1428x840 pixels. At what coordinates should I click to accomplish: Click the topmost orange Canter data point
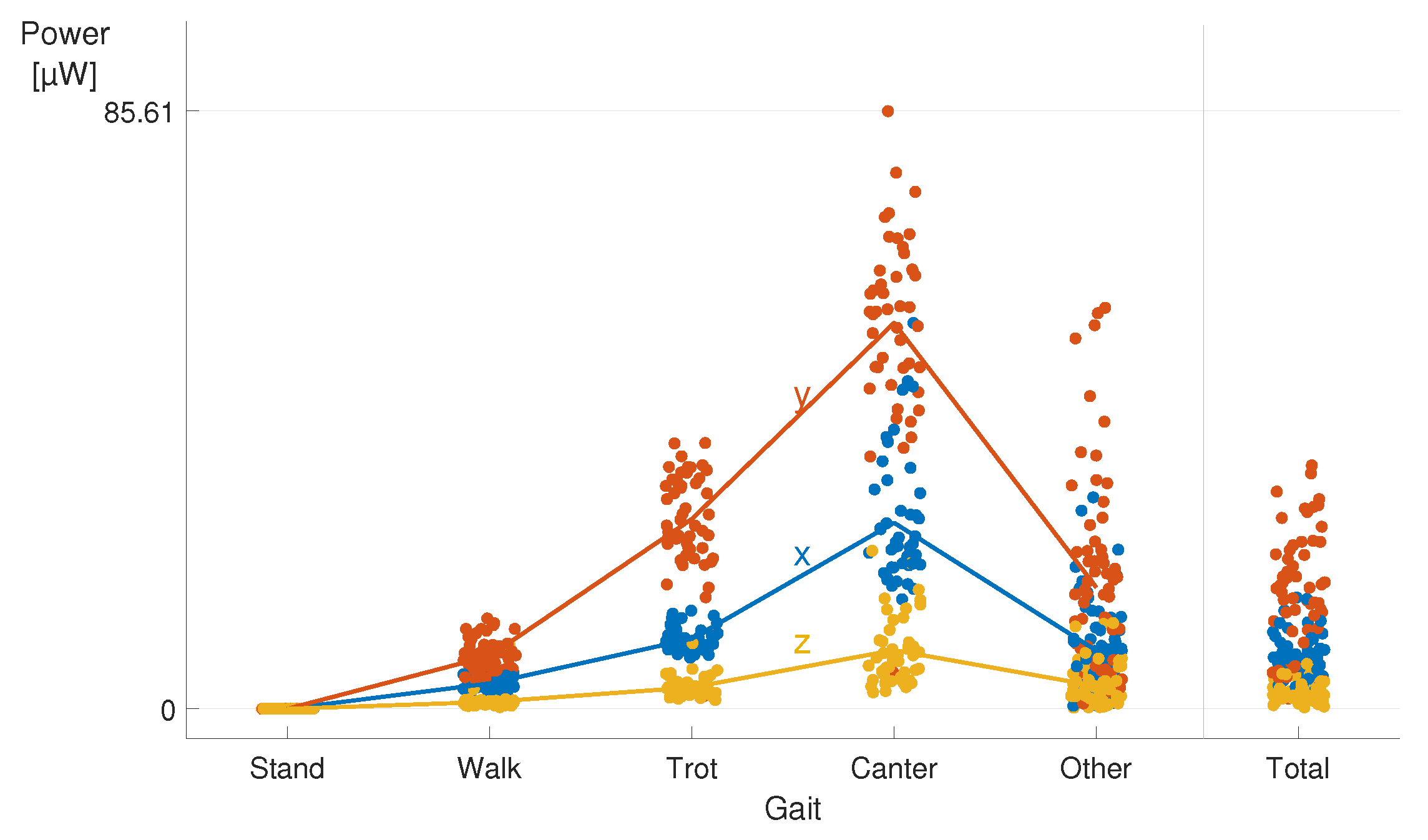(x=888, y=111)
